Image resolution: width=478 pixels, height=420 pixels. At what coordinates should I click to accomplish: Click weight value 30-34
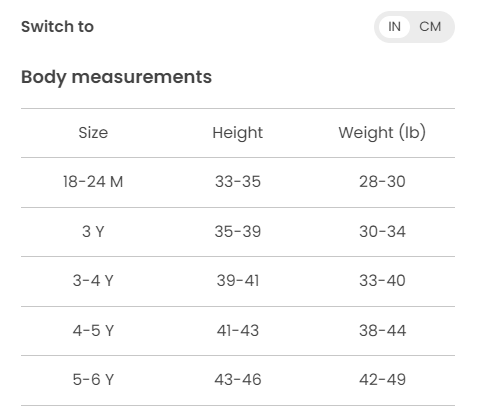click(x=382, y=231)
